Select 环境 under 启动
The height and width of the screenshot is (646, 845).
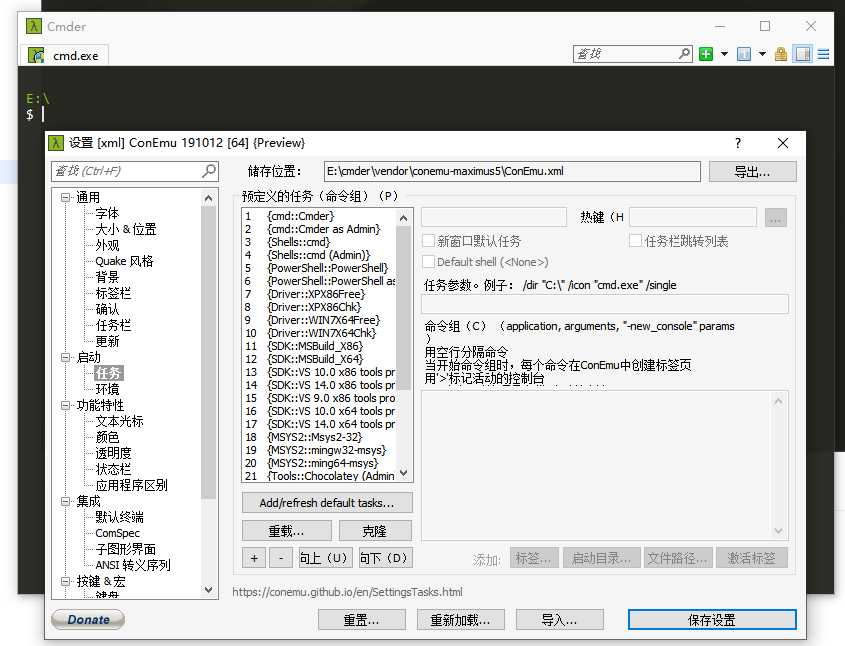(x=107, y=389)
